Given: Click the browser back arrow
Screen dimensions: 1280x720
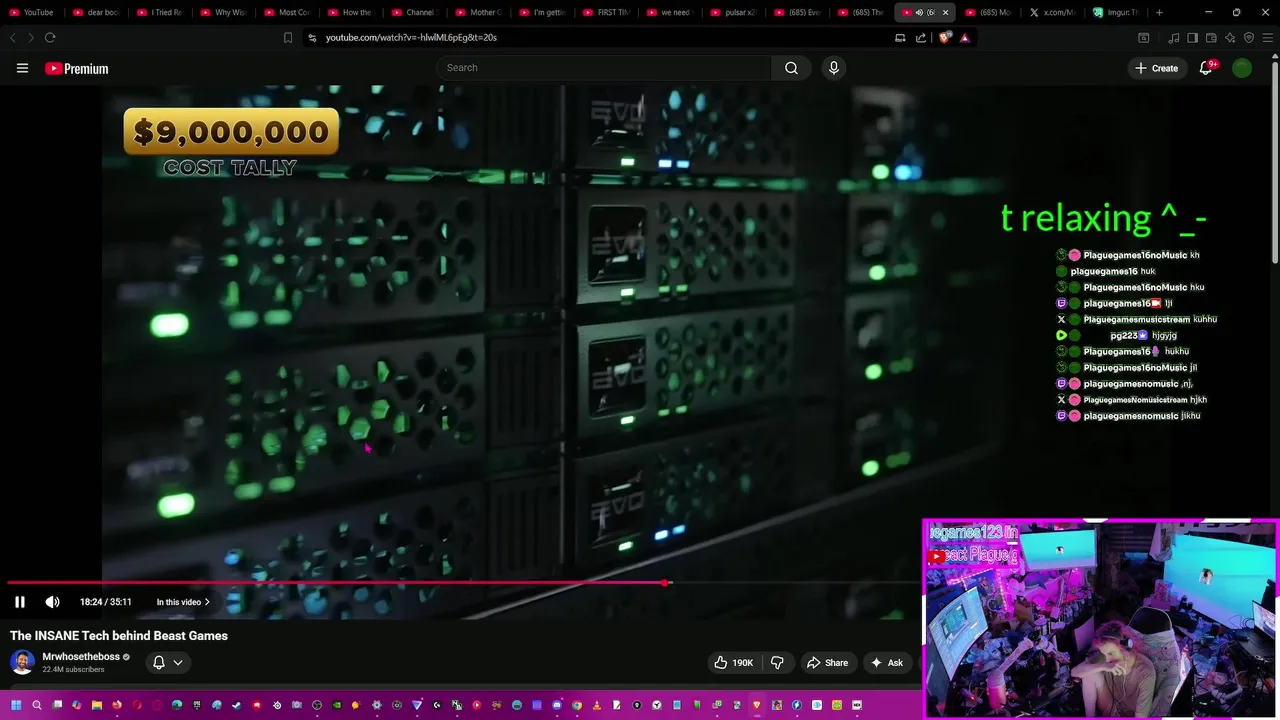Looking at the screenshot, I should click(x=12, y=37).
